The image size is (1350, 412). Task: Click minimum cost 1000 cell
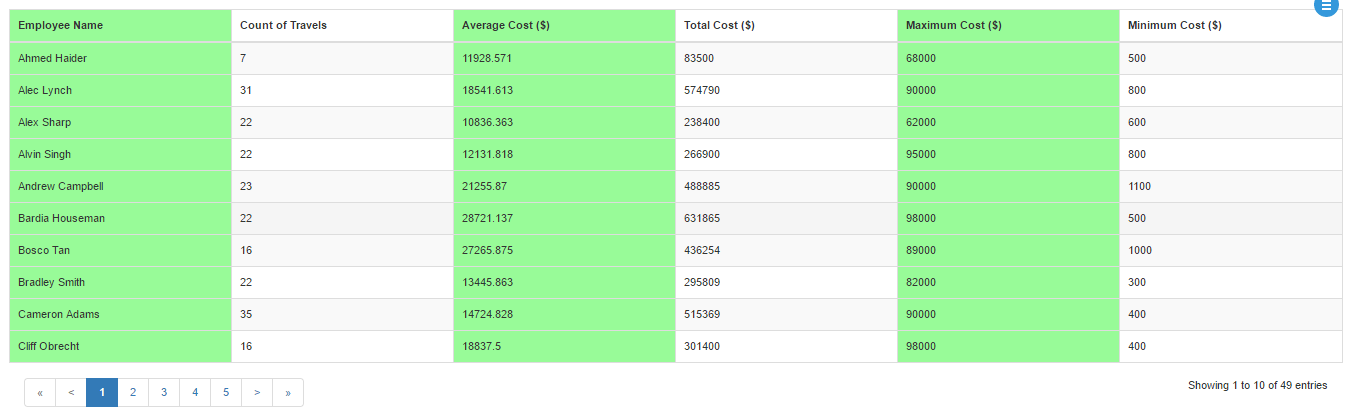(x=1231, y=251)
